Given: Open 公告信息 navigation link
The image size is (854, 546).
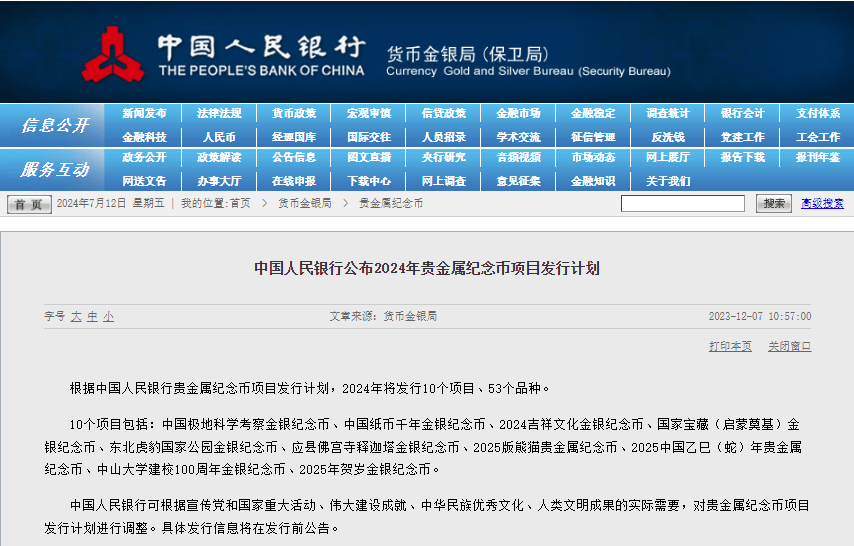Looking at the screenshot, I should click(x=294, y=157).
